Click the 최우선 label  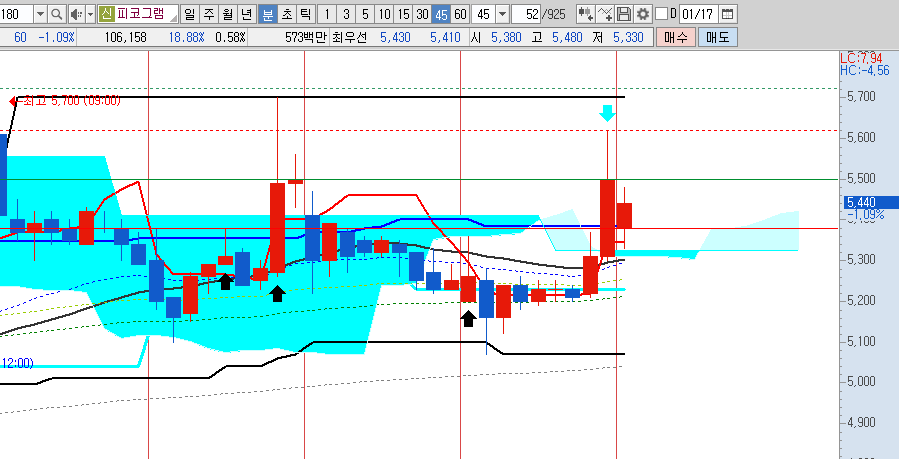coord(351,38)
